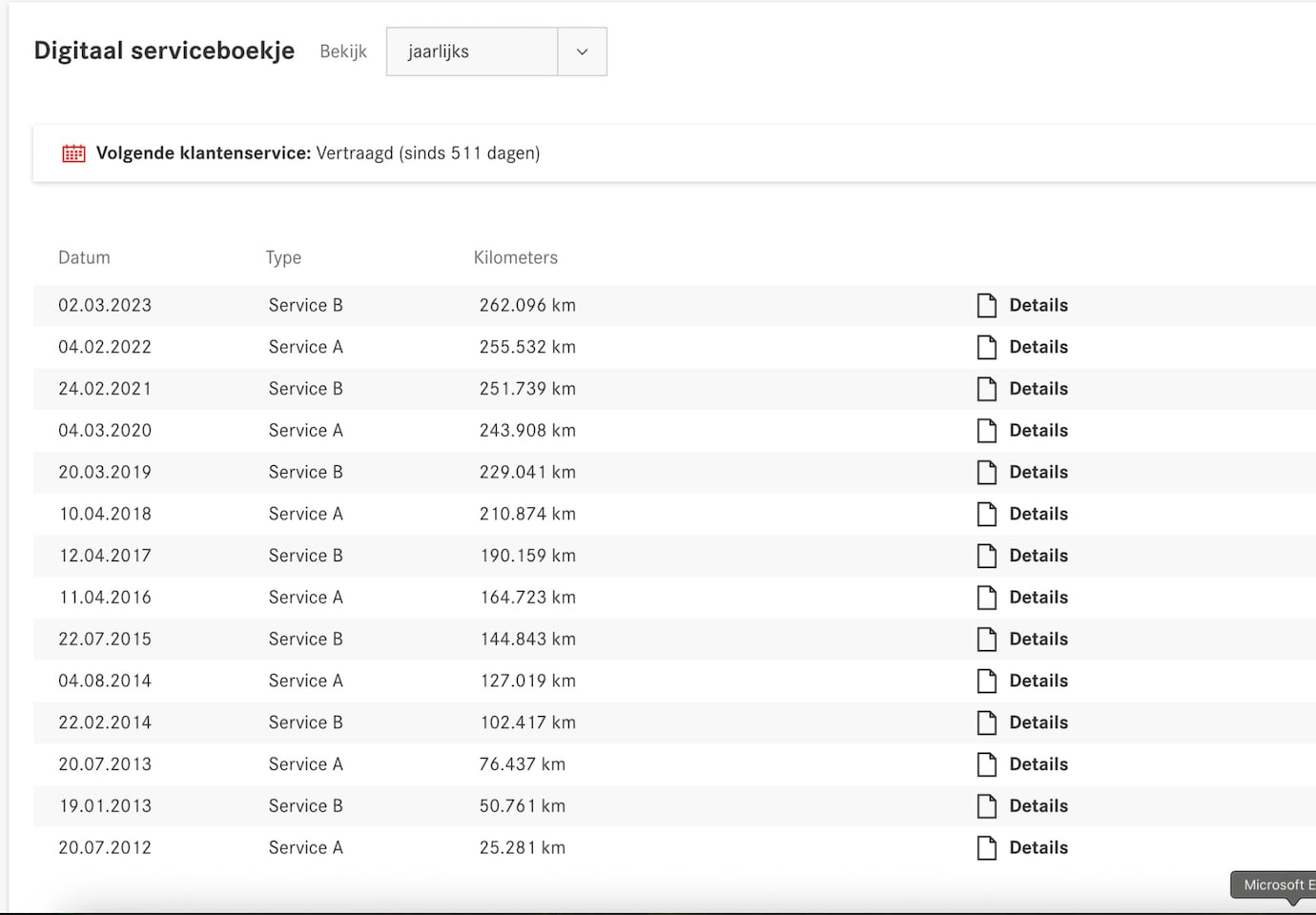Open Details for the 229.041 km service

(1038, 472)
